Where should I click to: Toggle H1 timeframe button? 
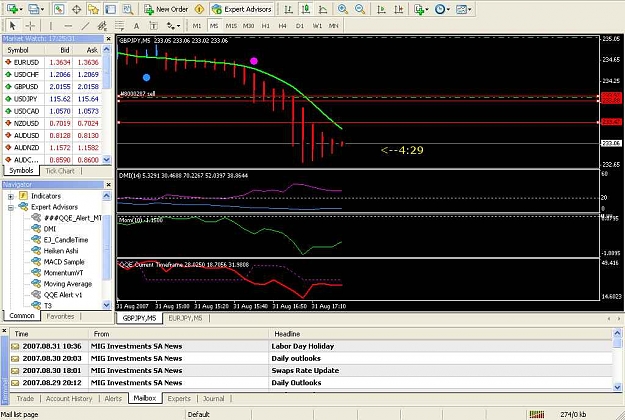[265, 26]
